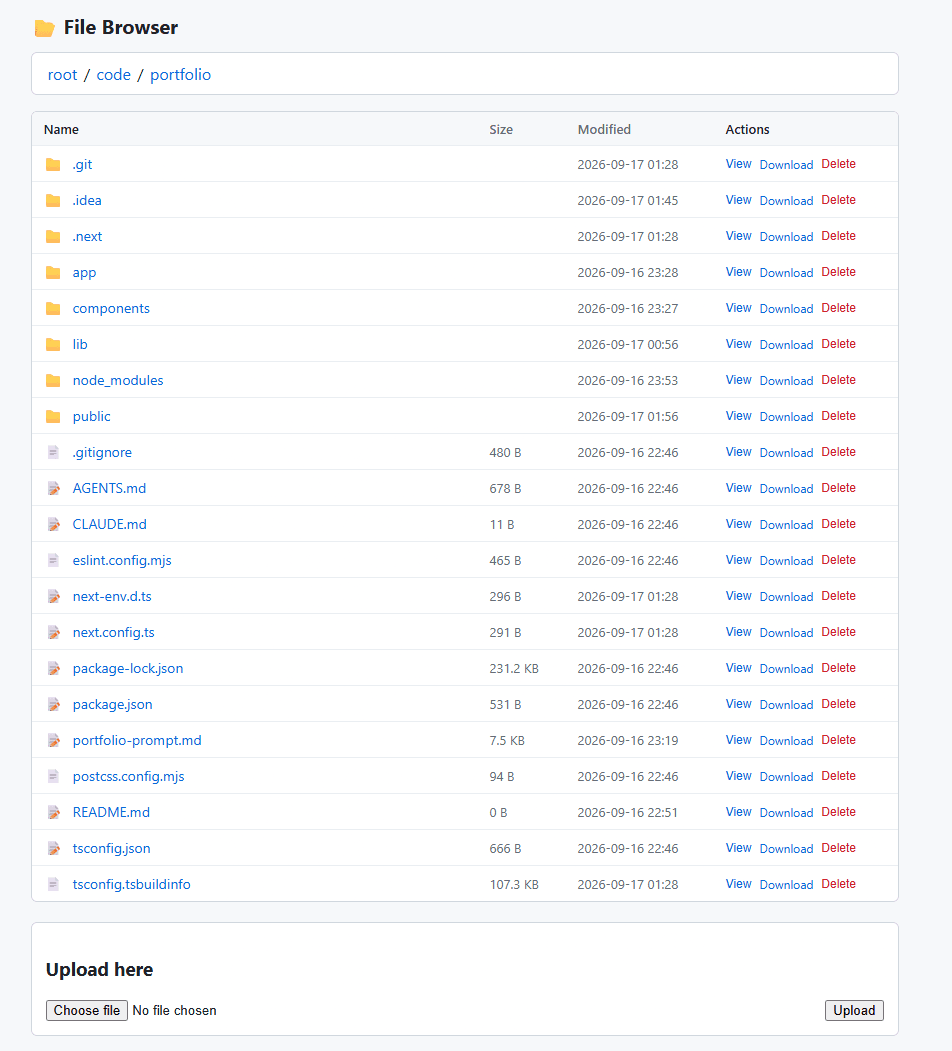Screen dimensions: 952x1051
Task: Click the Name column header
Action: point(61,129)
